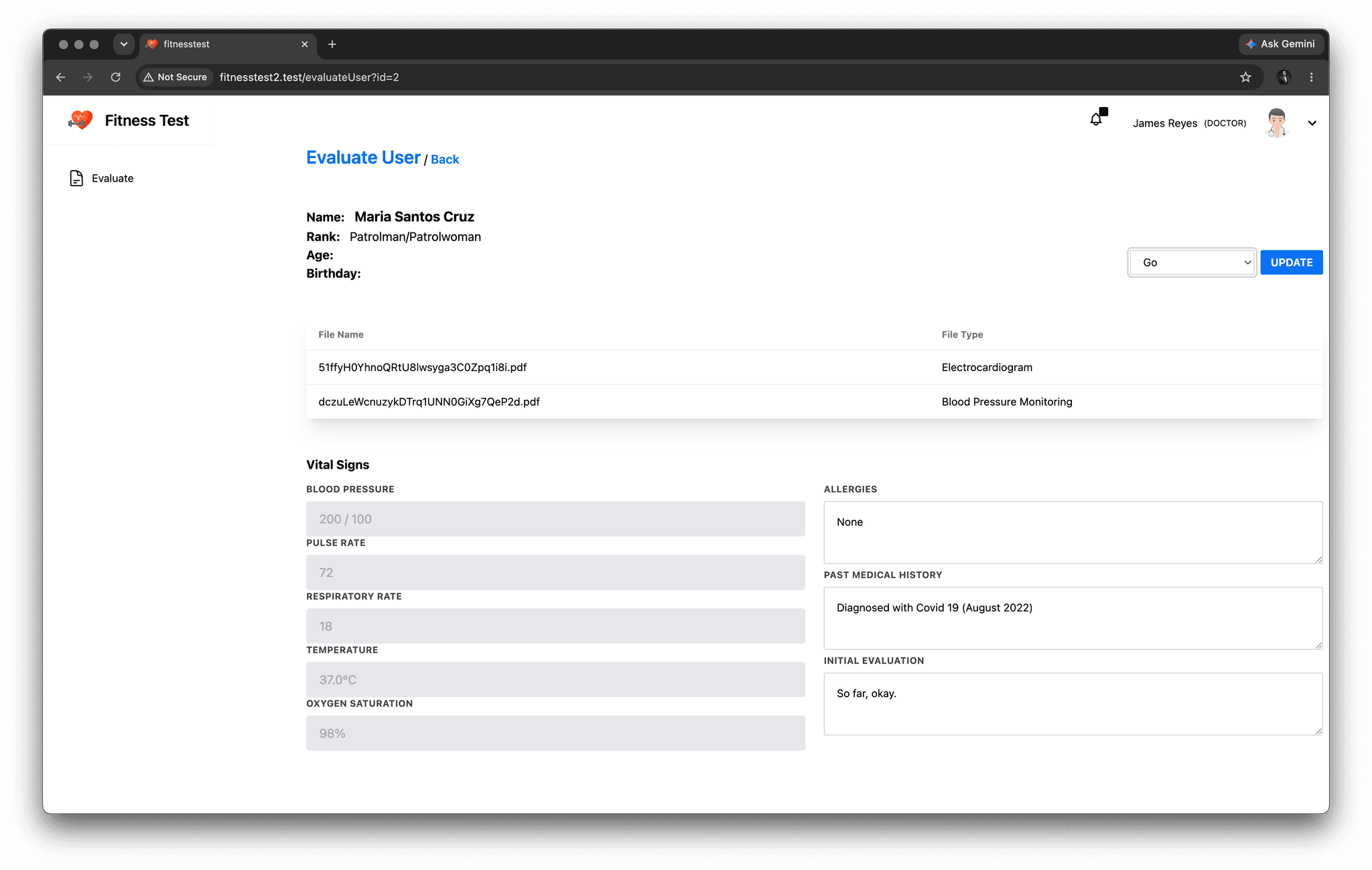This screenshot has height=870, width=1372.
Task: Open the tab search dropdown arrow
Action: 123,44
